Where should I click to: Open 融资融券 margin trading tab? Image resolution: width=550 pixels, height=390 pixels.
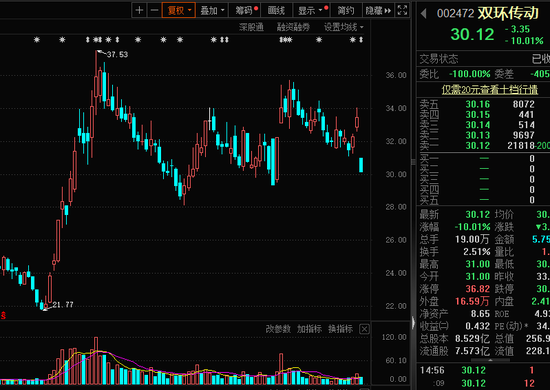tap(293, 27)
